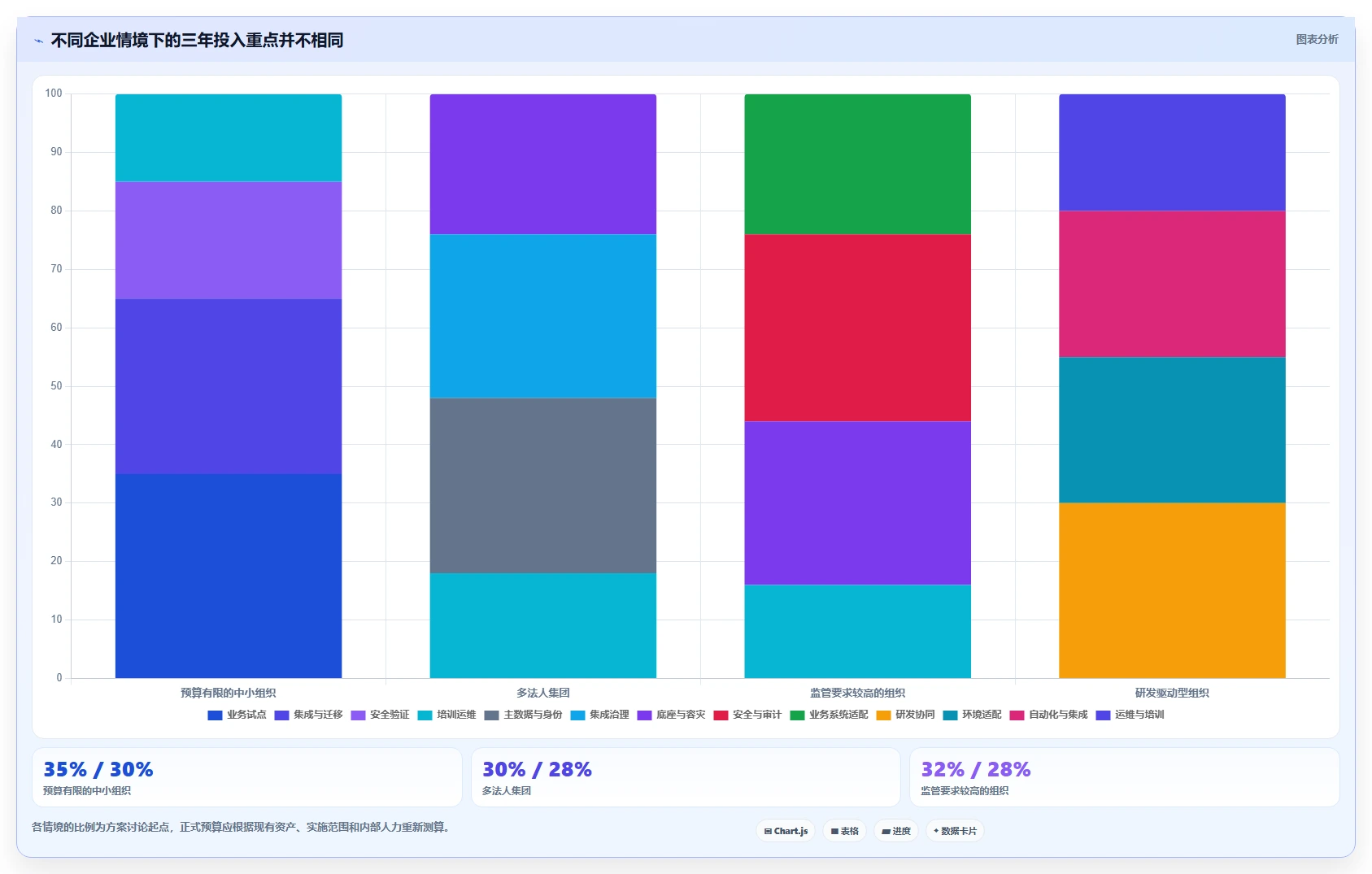This screenshot has height=874, width=1372.
Task: Click the teal 环境适配 segment in fourth bar
Action: click(1172, 430)
